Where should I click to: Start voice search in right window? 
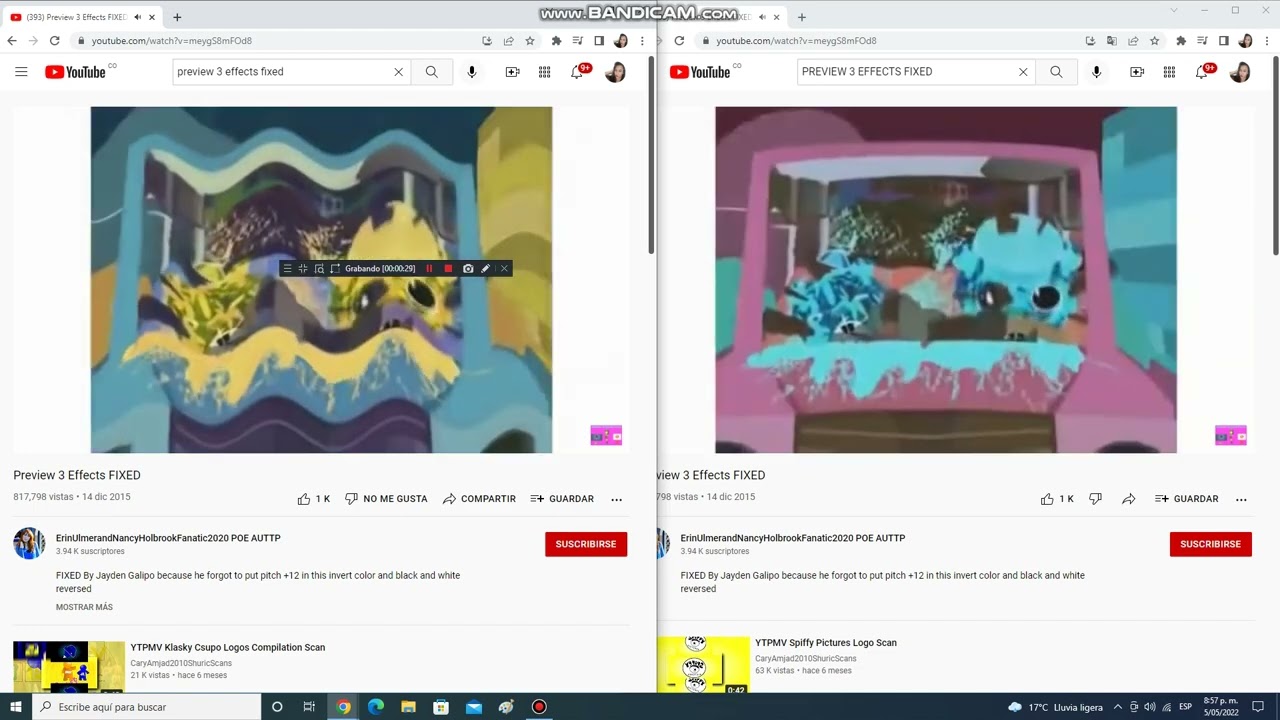(x=1097, y=72)
